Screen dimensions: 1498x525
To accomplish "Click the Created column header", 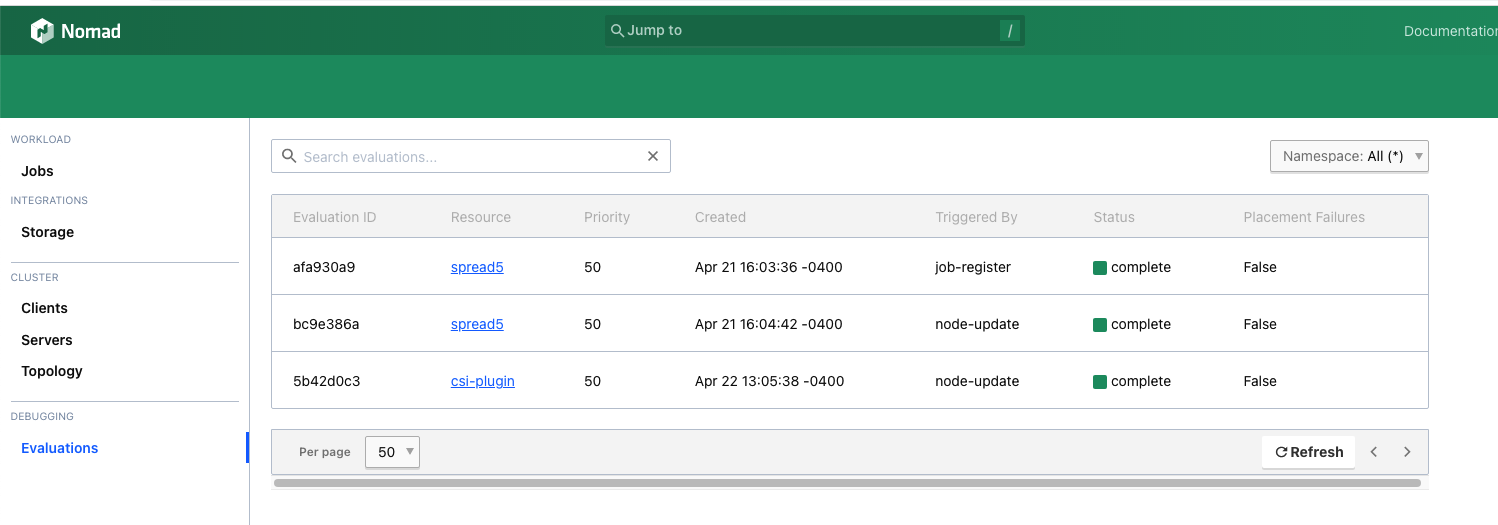I will [720, 217].
